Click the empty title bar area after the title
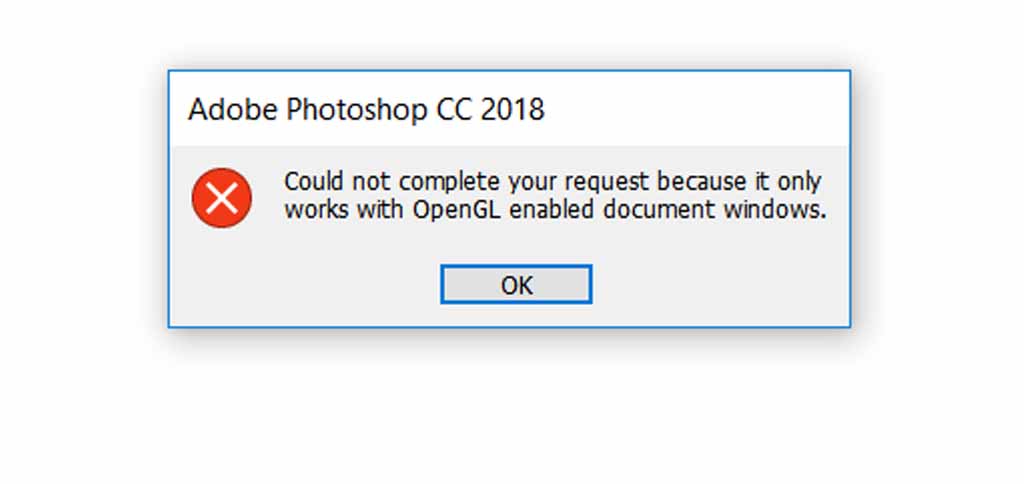This screenshot has height=484, width=1024. tap(700, 109)
